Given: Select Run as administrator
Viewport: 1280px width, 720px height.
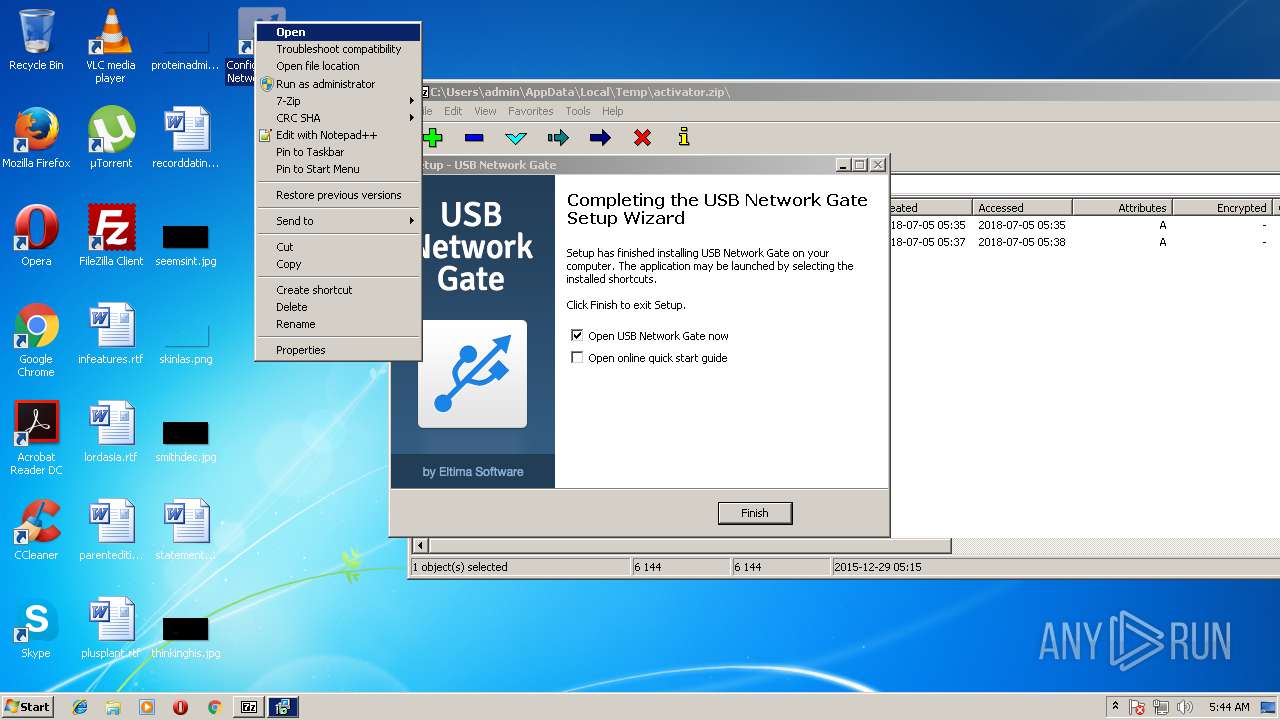Looking at the screenshot, I should pyautogui.click(x=338, y=84).
